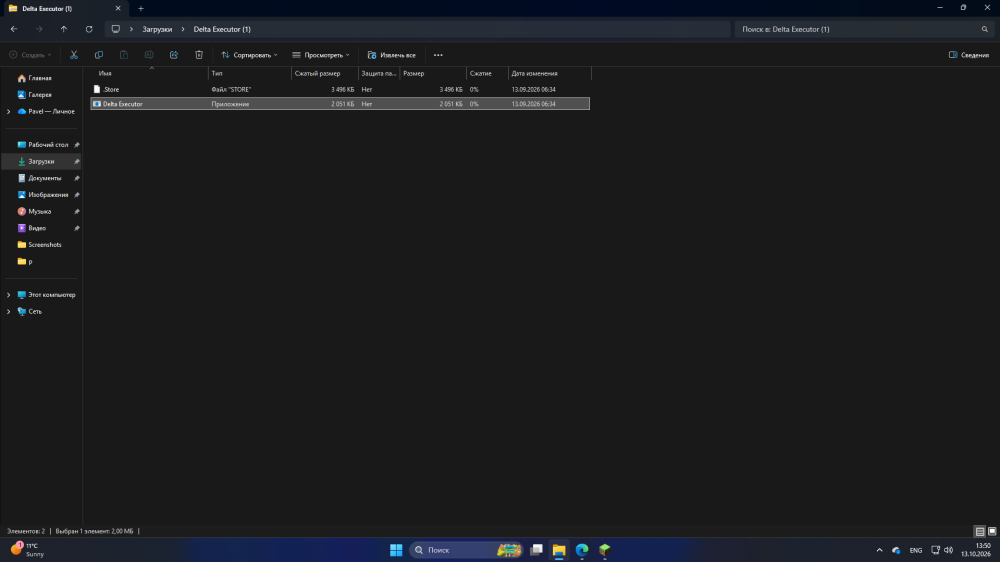Open File Explorer from taskbar
This screenshot has width=1000, height=562.
[x=559, y=550]
